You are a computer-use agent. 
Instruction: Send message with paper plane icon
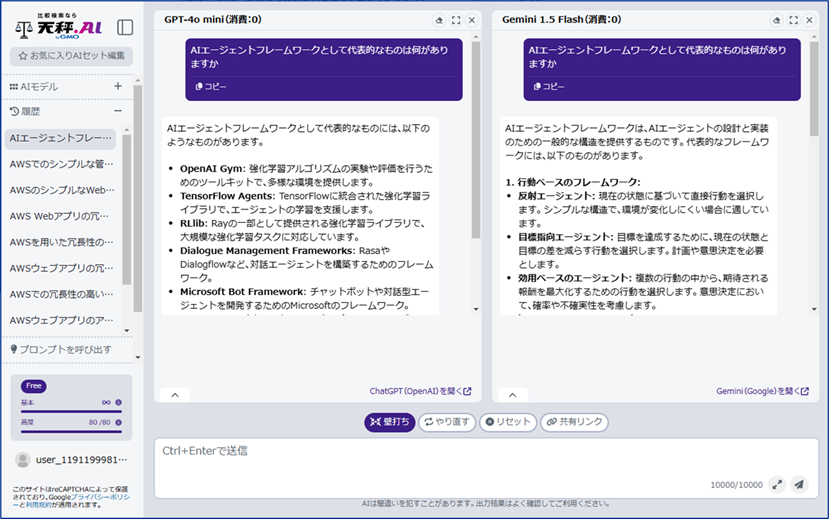799,484
